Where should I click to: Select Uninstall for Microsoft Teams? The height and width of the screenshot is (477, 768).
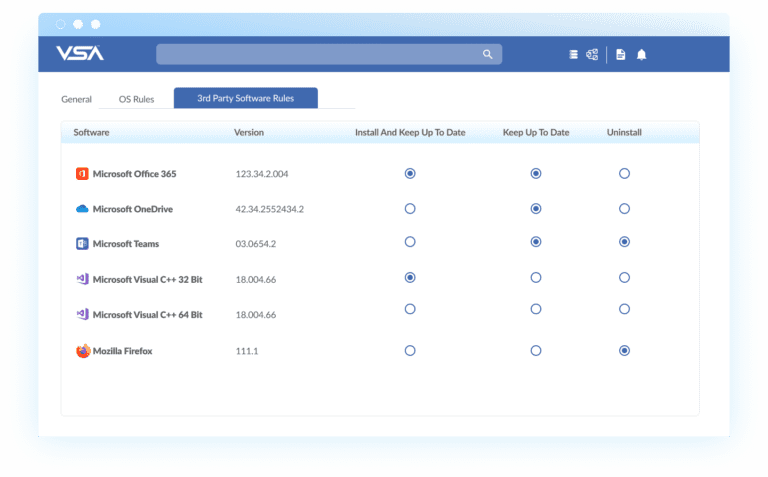[624, 242]
